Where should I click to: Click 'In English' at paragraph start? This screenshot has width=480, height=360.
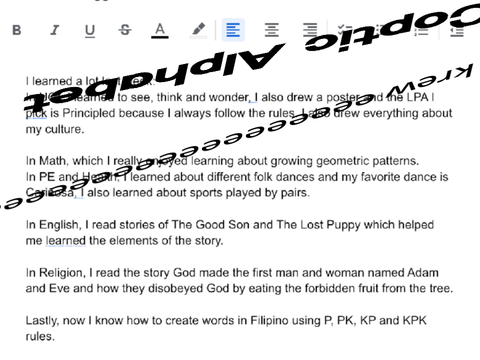[x=53, y=225]
